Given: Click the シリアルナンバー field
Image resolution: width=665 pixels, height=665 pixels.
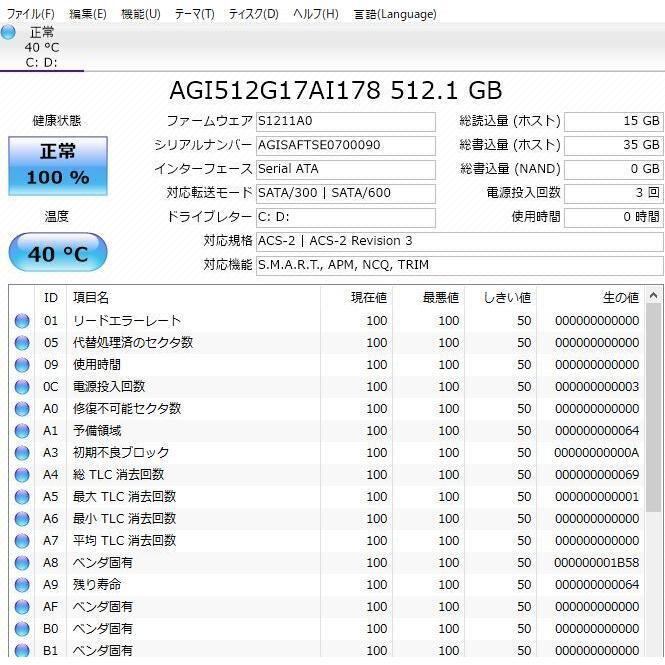Looking at the screenshot, I should coord(345,145).
